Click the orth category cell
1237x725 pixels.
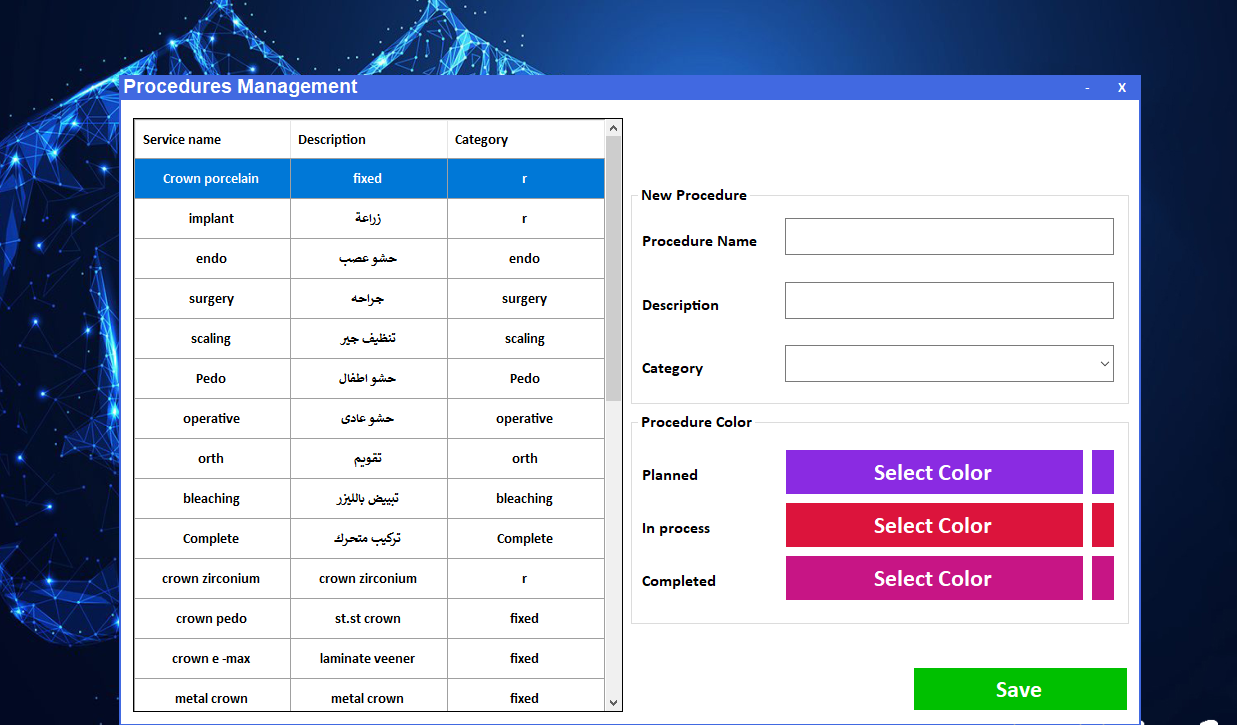point(526,459)
